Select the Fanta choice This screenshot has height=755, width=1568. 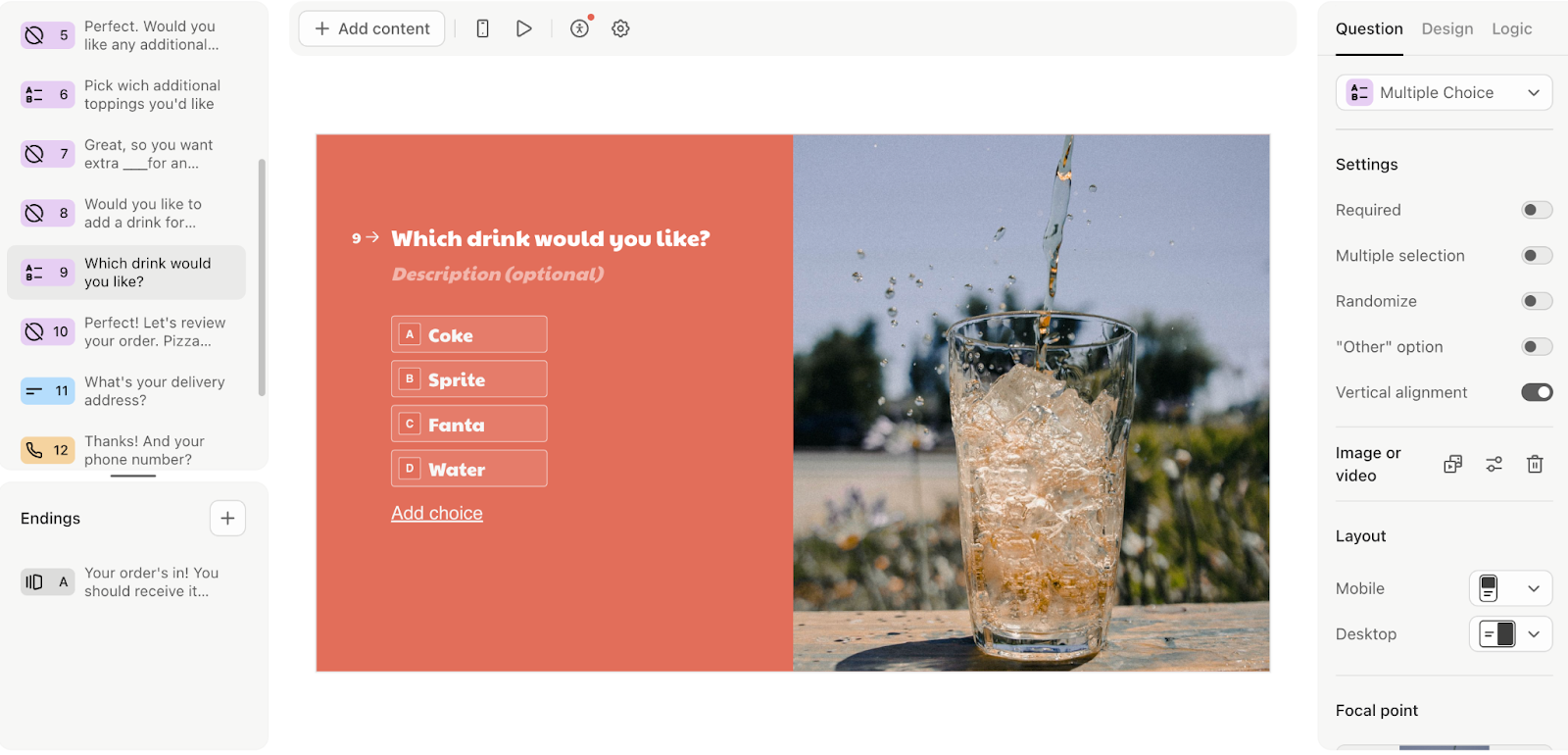tap(469, 424)
